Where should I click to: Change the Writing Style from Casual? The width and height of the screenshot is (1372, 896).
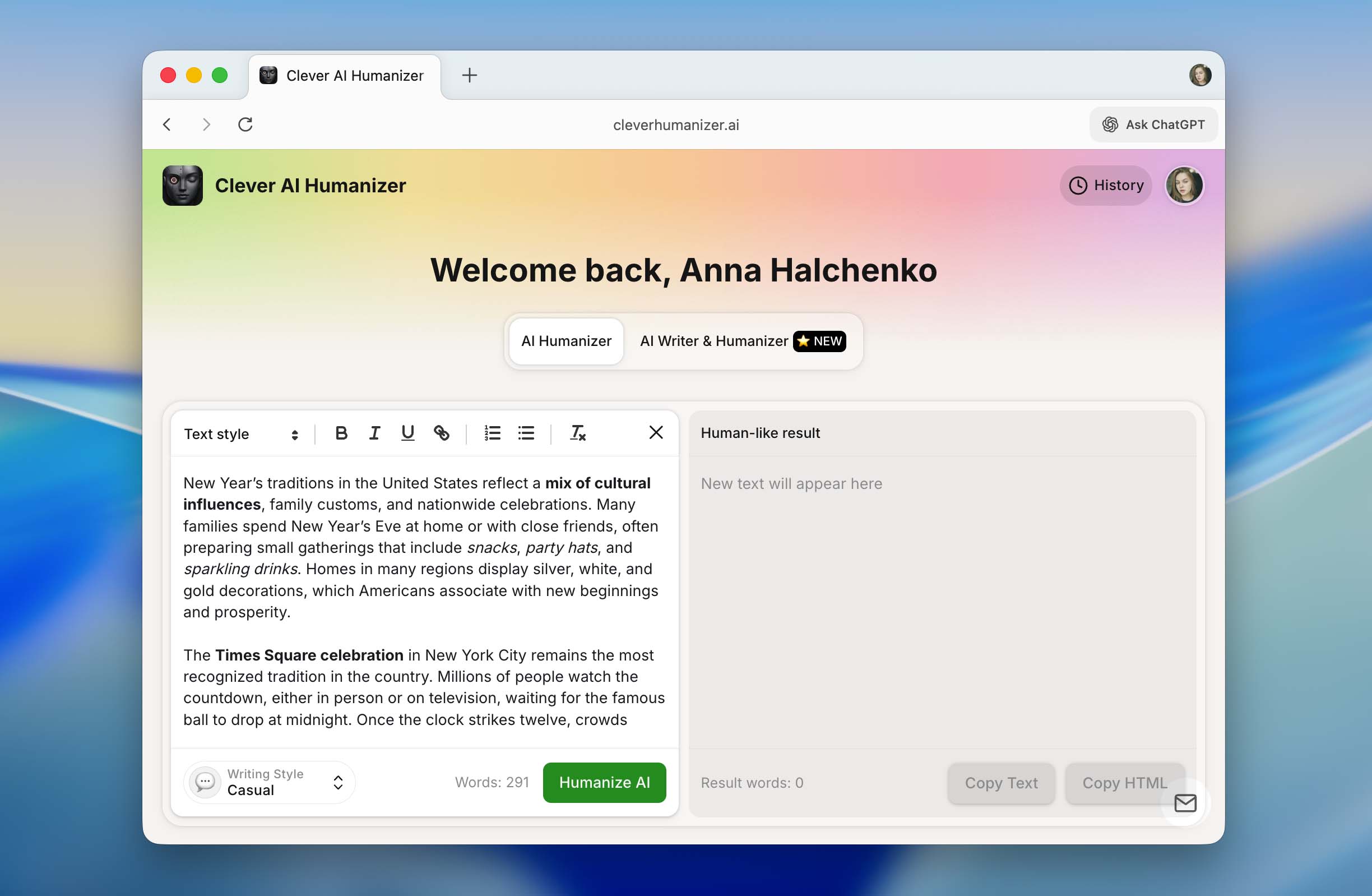(x=269, y=782)
